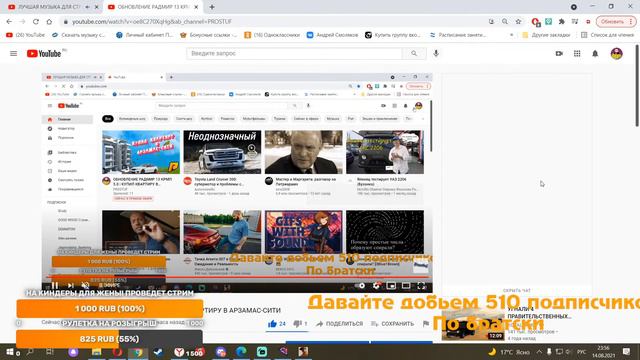
Task: Open Discord from the taskbar
Action: click(x=221, y=352)
